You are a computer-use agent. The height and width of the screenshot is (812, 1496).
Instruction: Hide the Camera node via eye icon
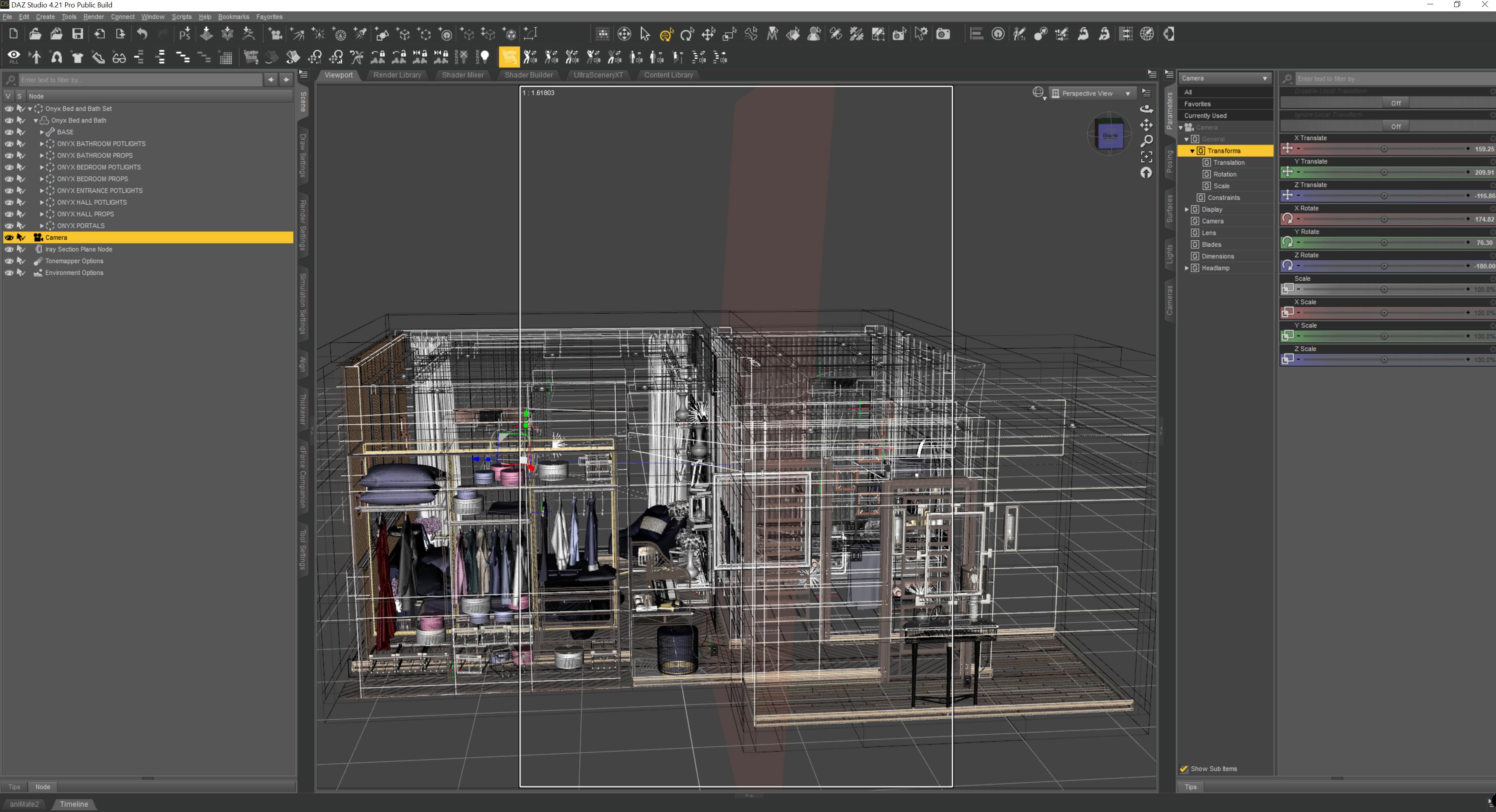coord(9,237)
